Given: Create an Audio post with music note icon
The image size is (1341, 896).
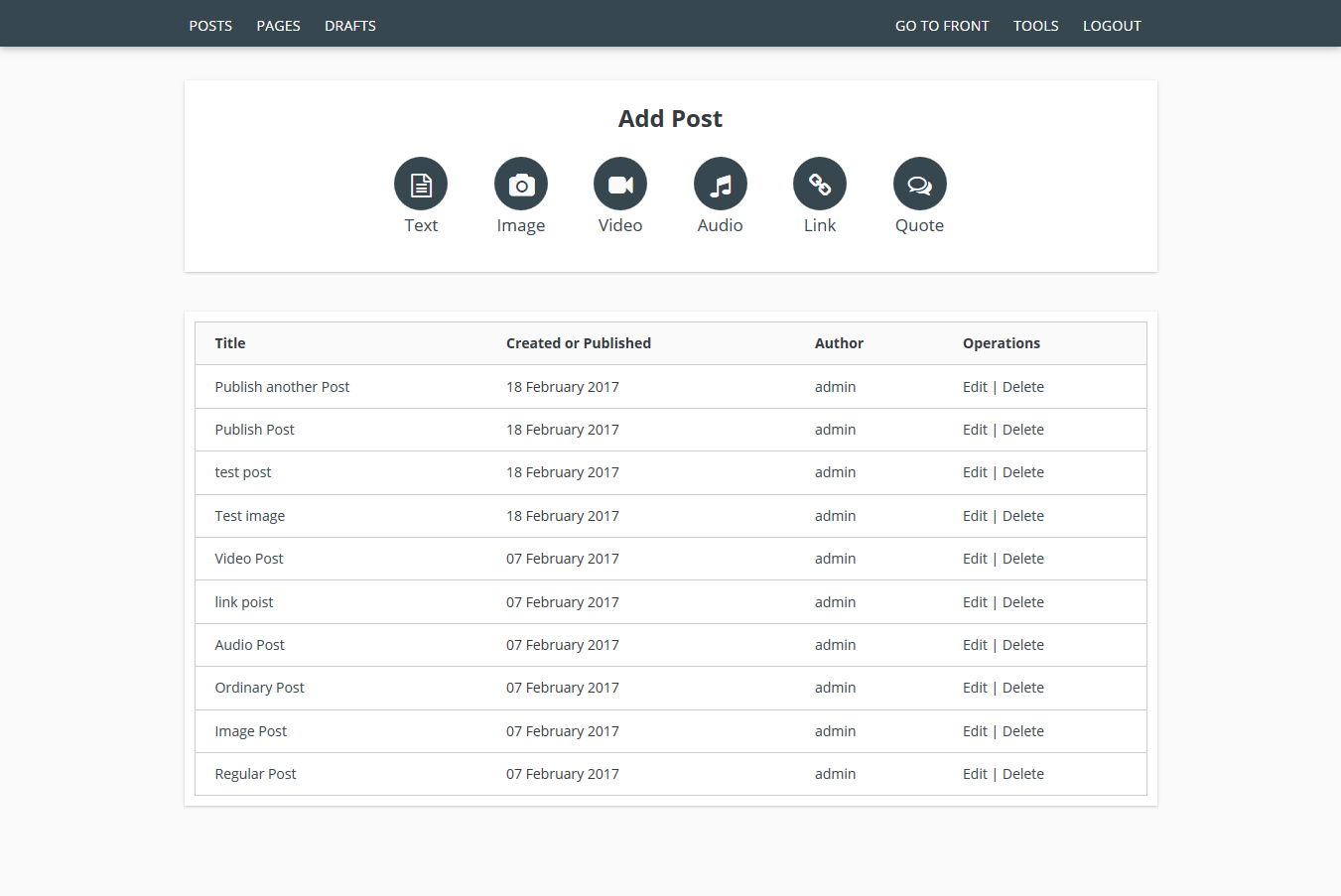Looking at the screenshot, I should pos(721,185).
